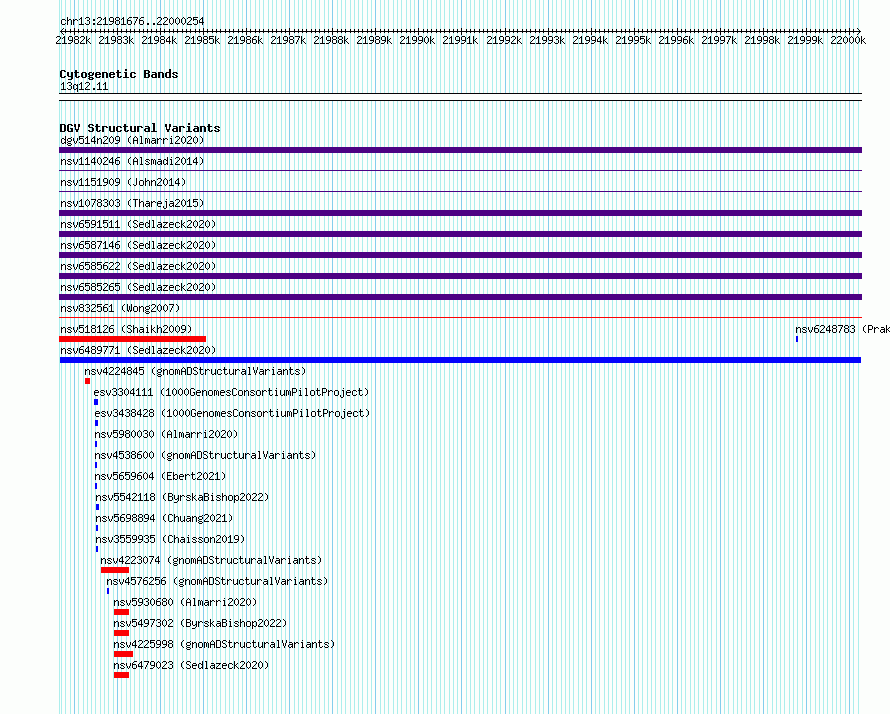Image resolution: width=890 pixels, height=714 pixels.
Task: Select the nsv6489771 (Sedlazeck2020) label
Action: [x=138, y=350]
